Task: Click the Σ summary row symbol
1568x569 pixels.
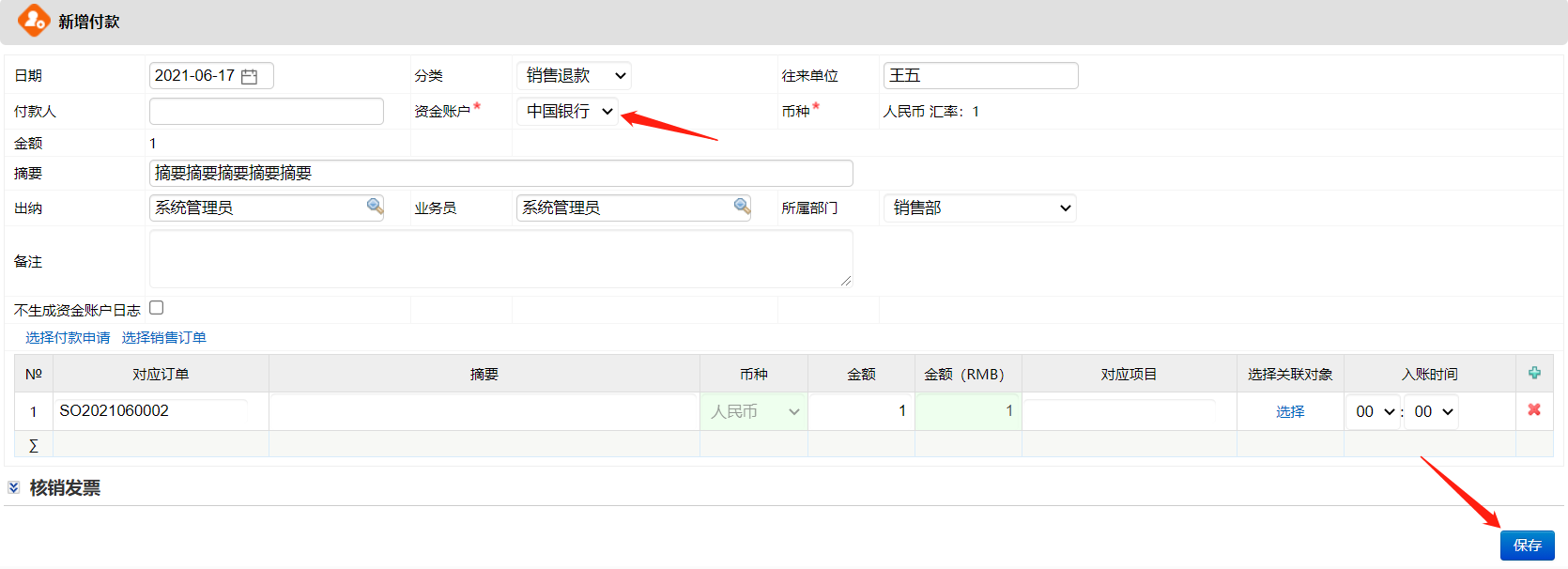Action: pos(33,445)
